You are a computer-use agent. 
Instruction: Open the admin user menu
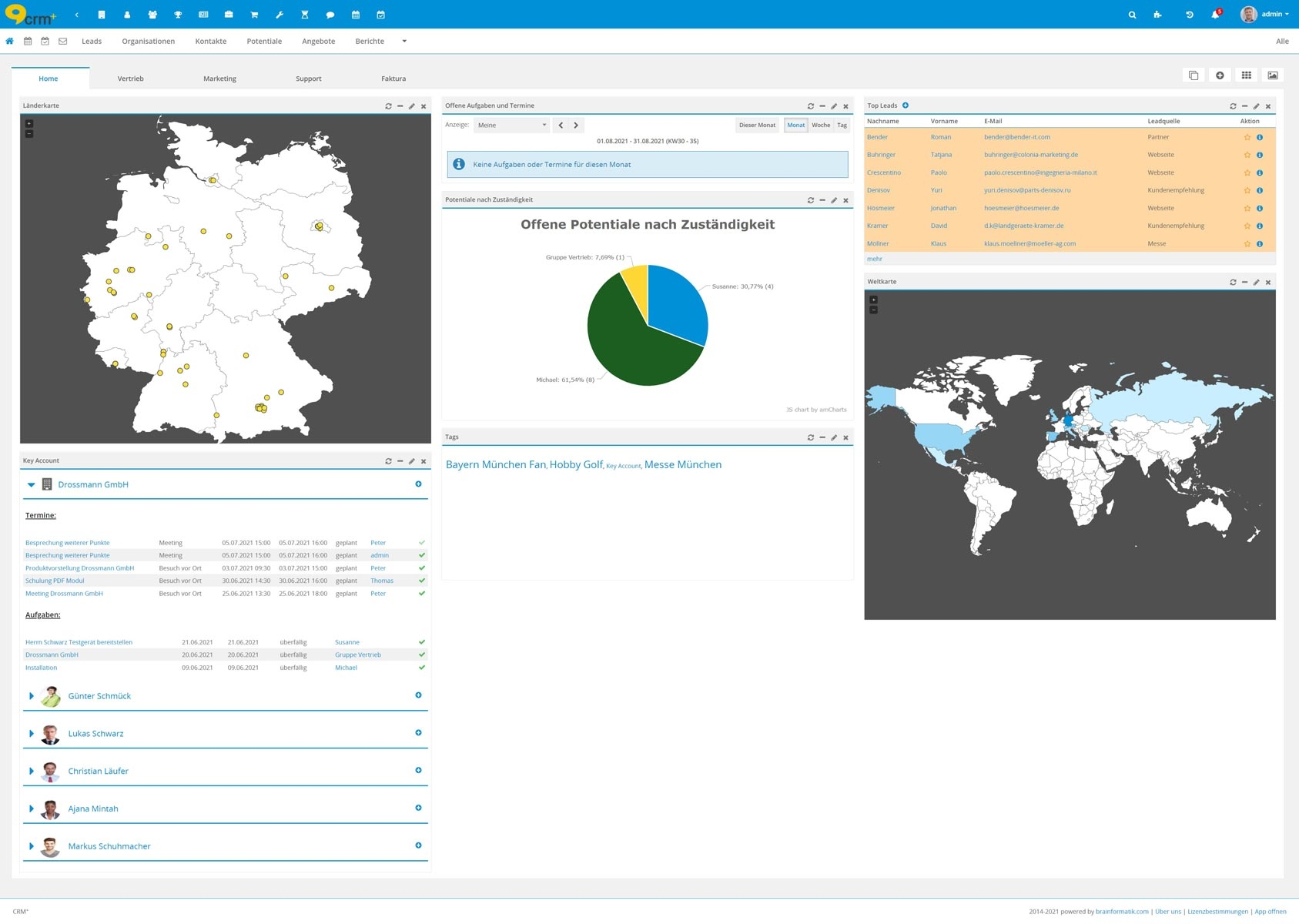coord(1274,15)
